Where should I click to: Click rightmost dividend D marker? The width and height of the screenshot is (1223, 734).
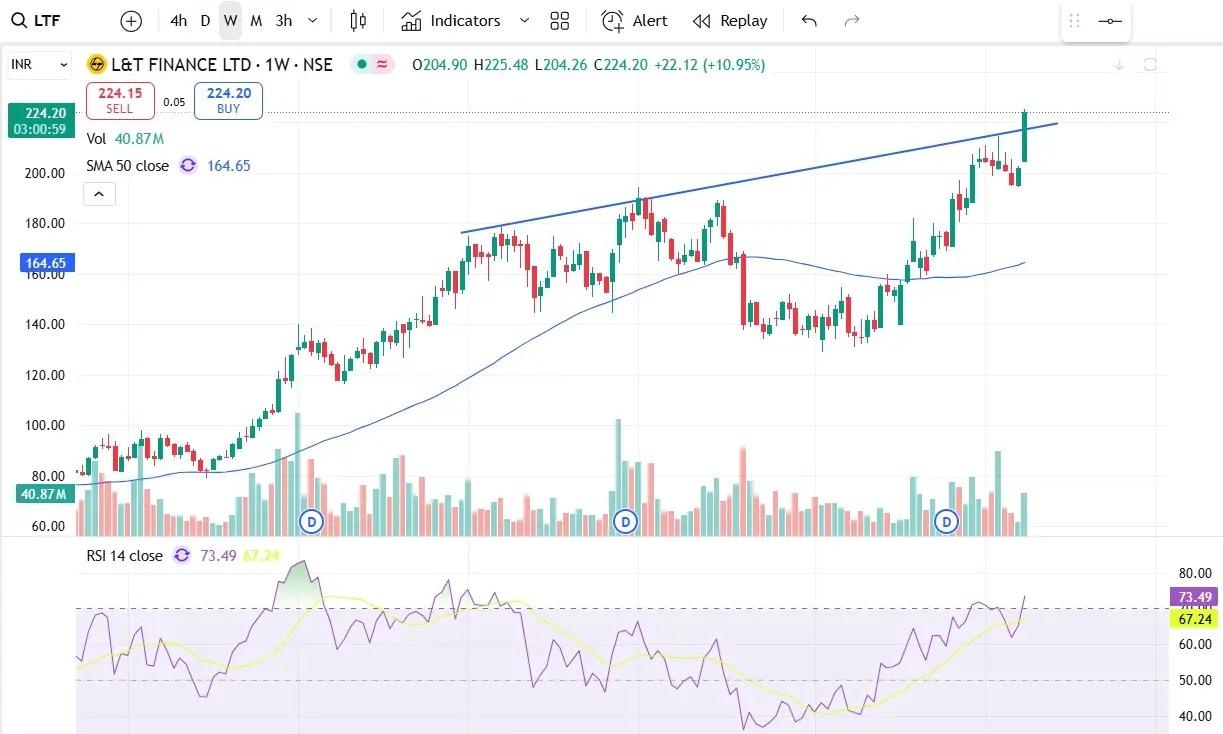pyautogui.click(x=946, y=522)
